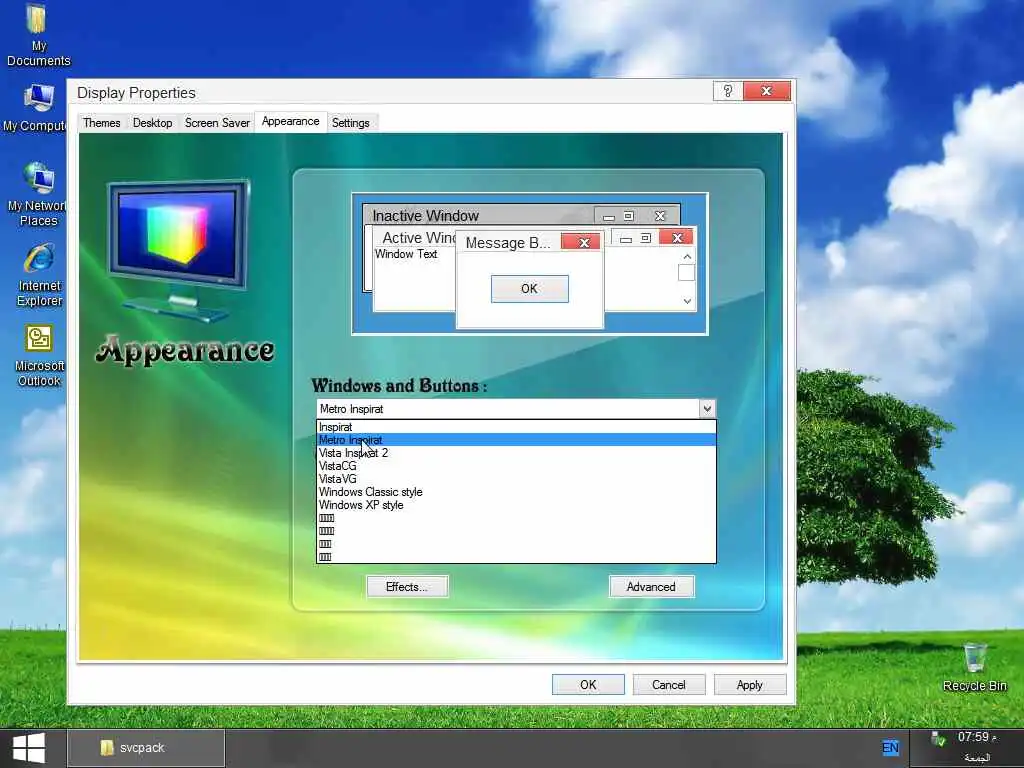This screenshot has width=1024, height=768.
Task: Click the Appearance monitor graphic
Action: pos(179,250)
